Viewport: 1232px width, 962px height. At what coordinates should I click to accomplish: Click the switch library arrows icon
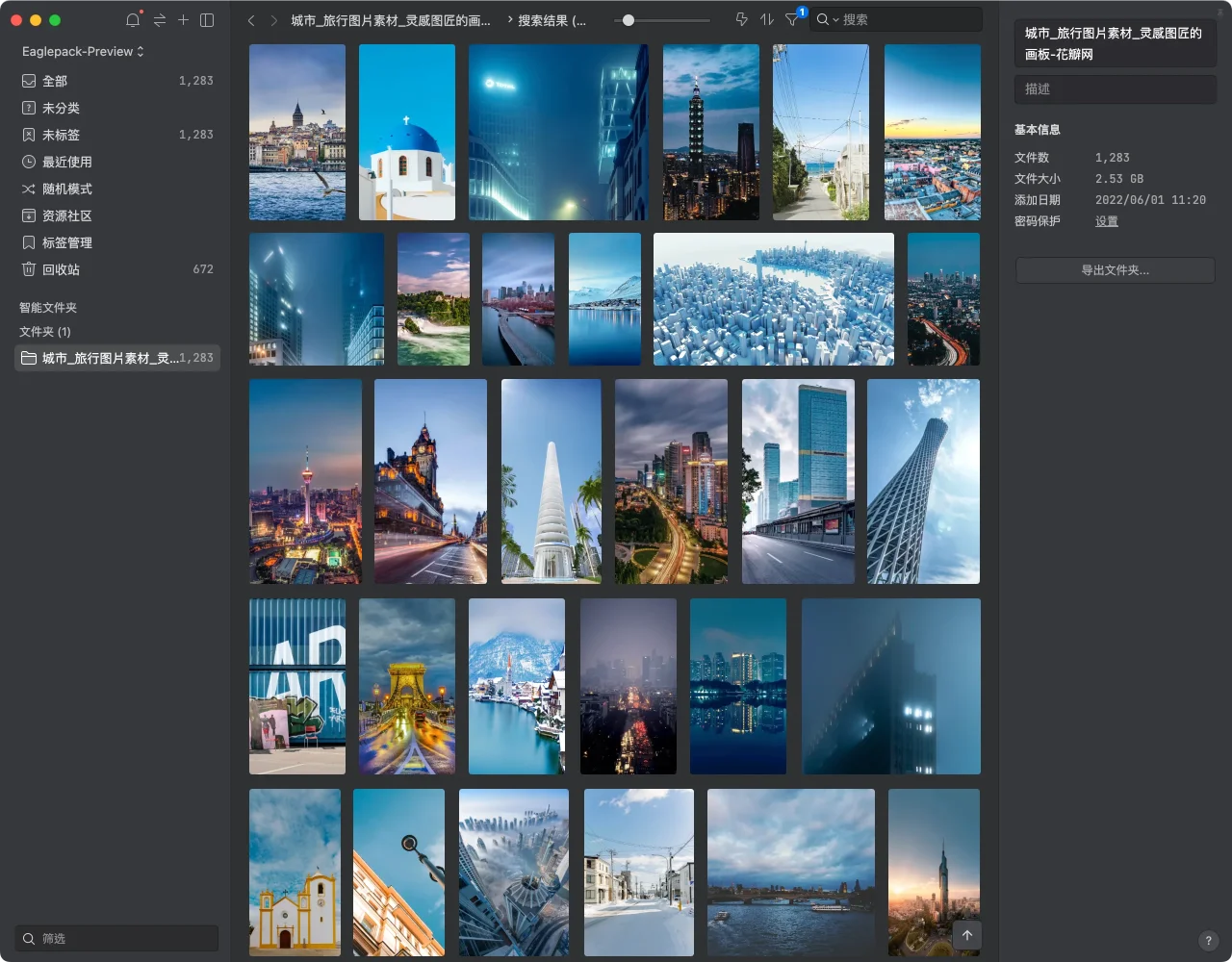pos(159,20)
